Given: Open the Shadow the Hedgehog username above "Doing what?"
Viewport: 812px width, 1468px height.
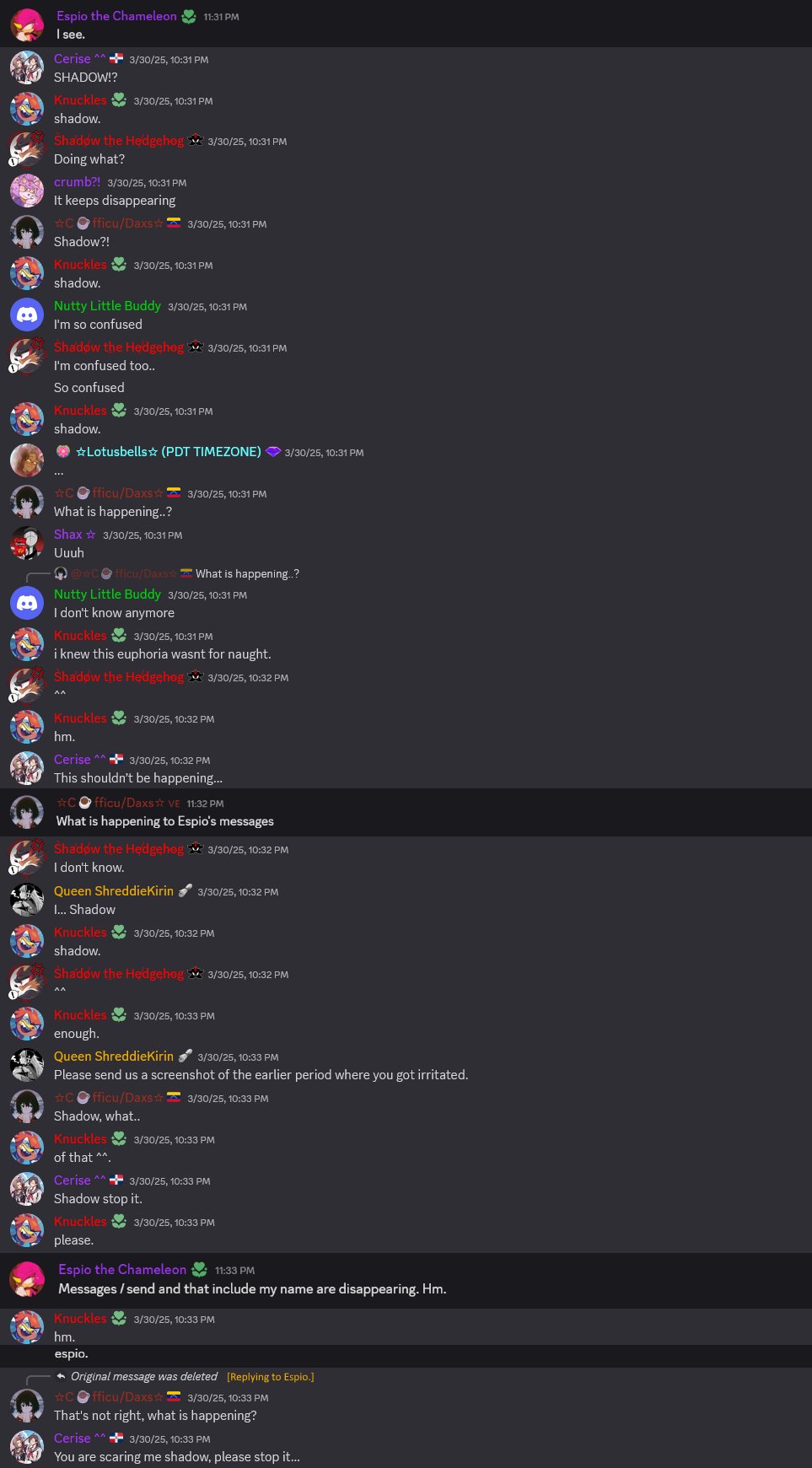Looking at the screenshot, I should [x=119, y=141].
